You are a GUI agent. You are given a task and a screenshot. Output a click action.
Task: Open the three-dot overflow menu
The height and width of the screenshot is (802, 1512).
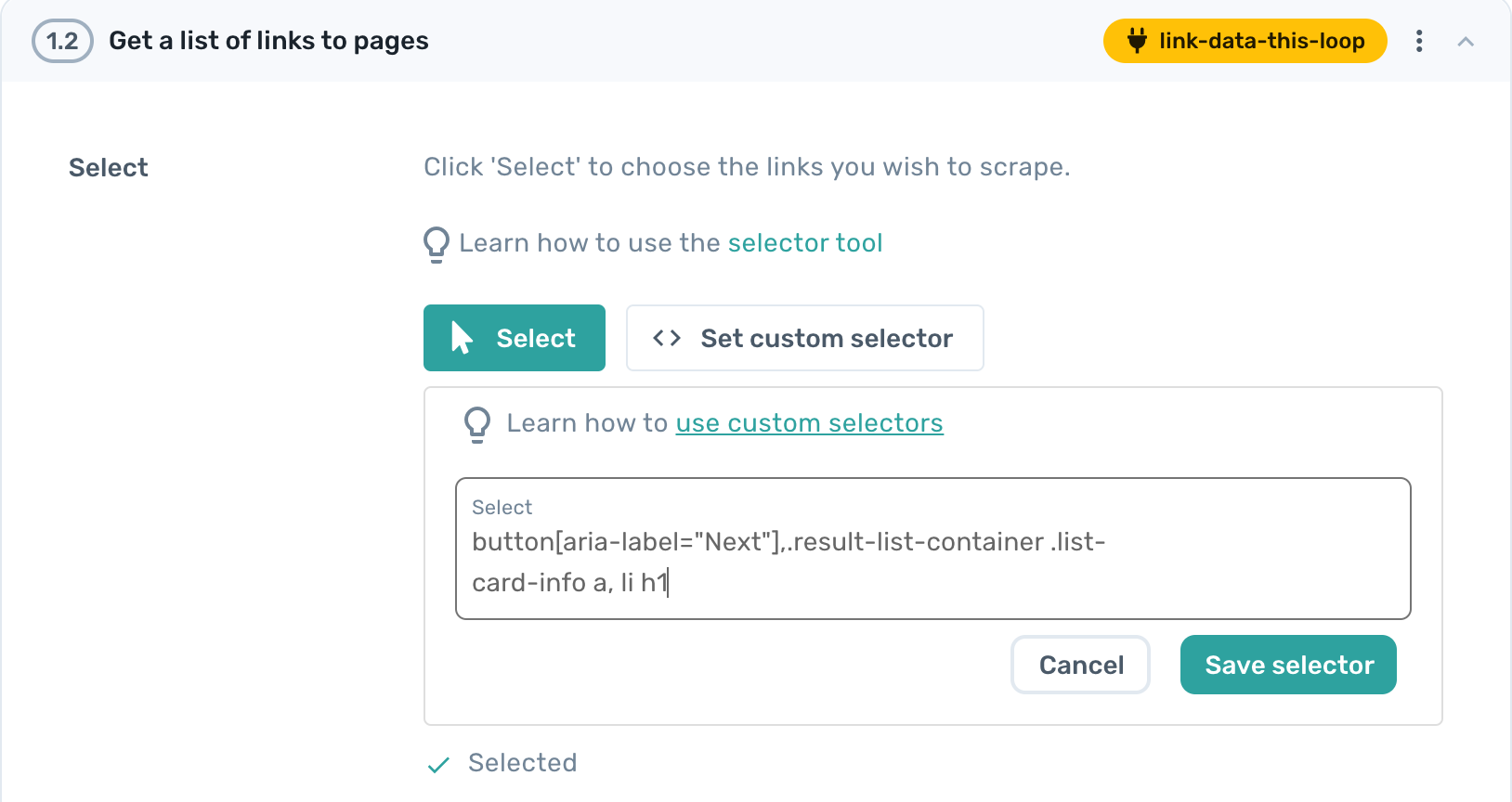click(1419, 41)
